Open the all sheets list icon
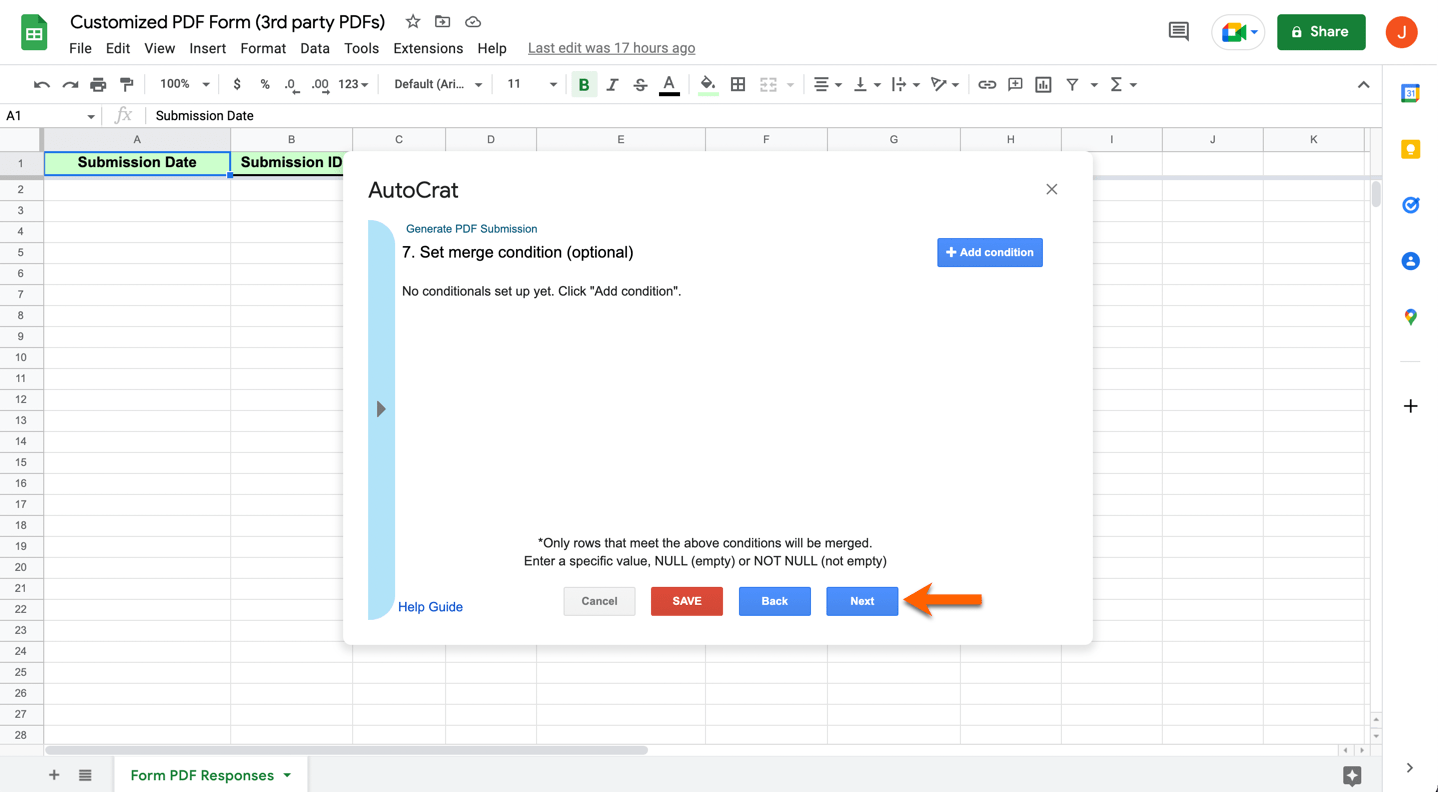The height and width of the screenshot is (792, 1440). 85,775
